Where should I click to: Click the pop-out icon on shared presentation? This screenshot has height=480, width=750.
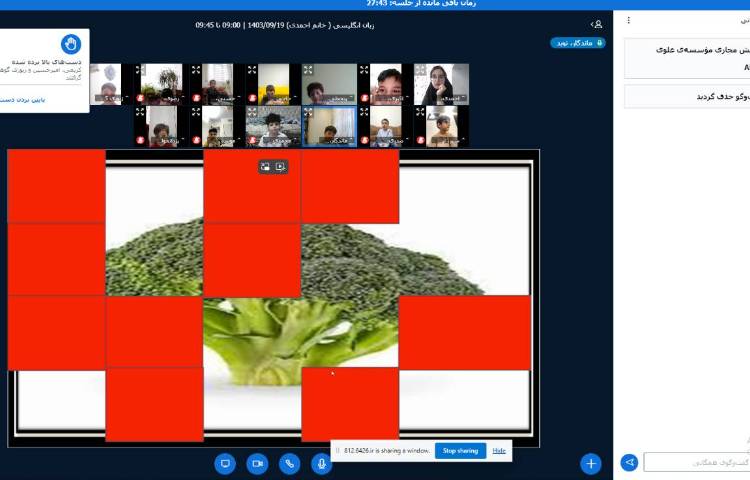coord(280,167)
